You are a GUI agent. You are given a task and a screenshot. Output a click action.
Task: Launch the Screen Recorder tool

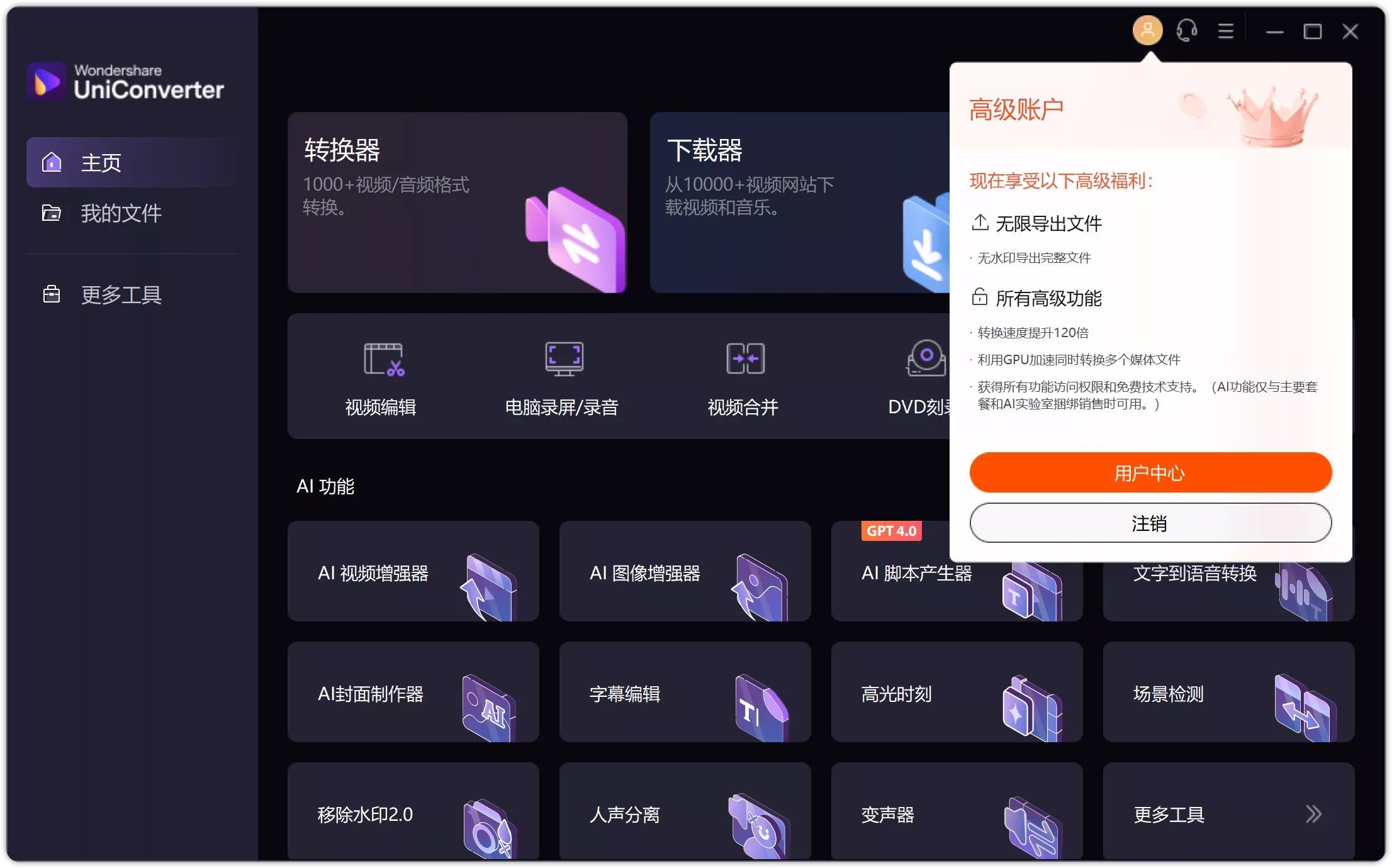coord(562,377)
